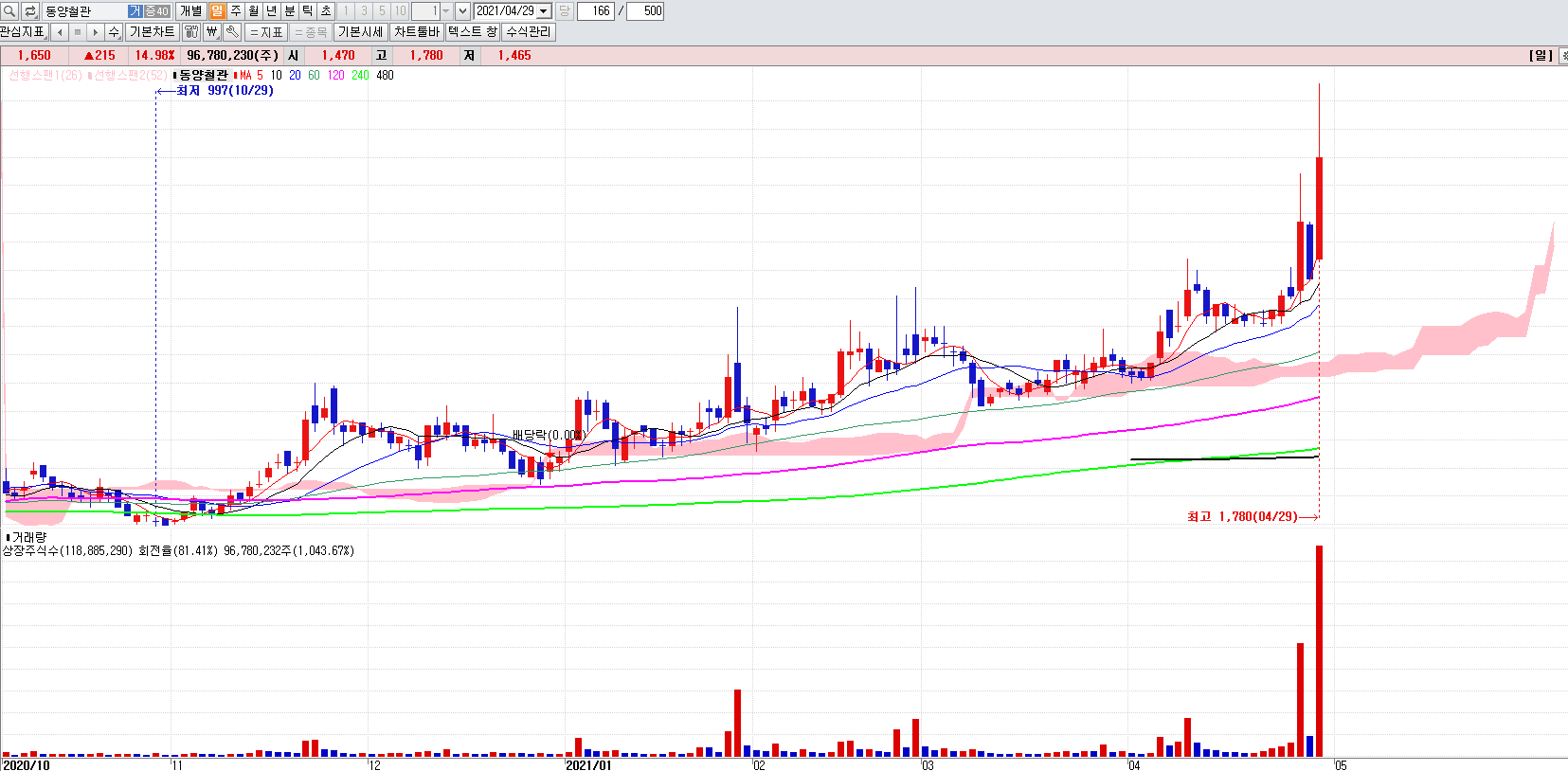The width and height of the screenshot is (1568, 771).
Task: Click the MA 240 legend label
Action: tap(360, 76)
